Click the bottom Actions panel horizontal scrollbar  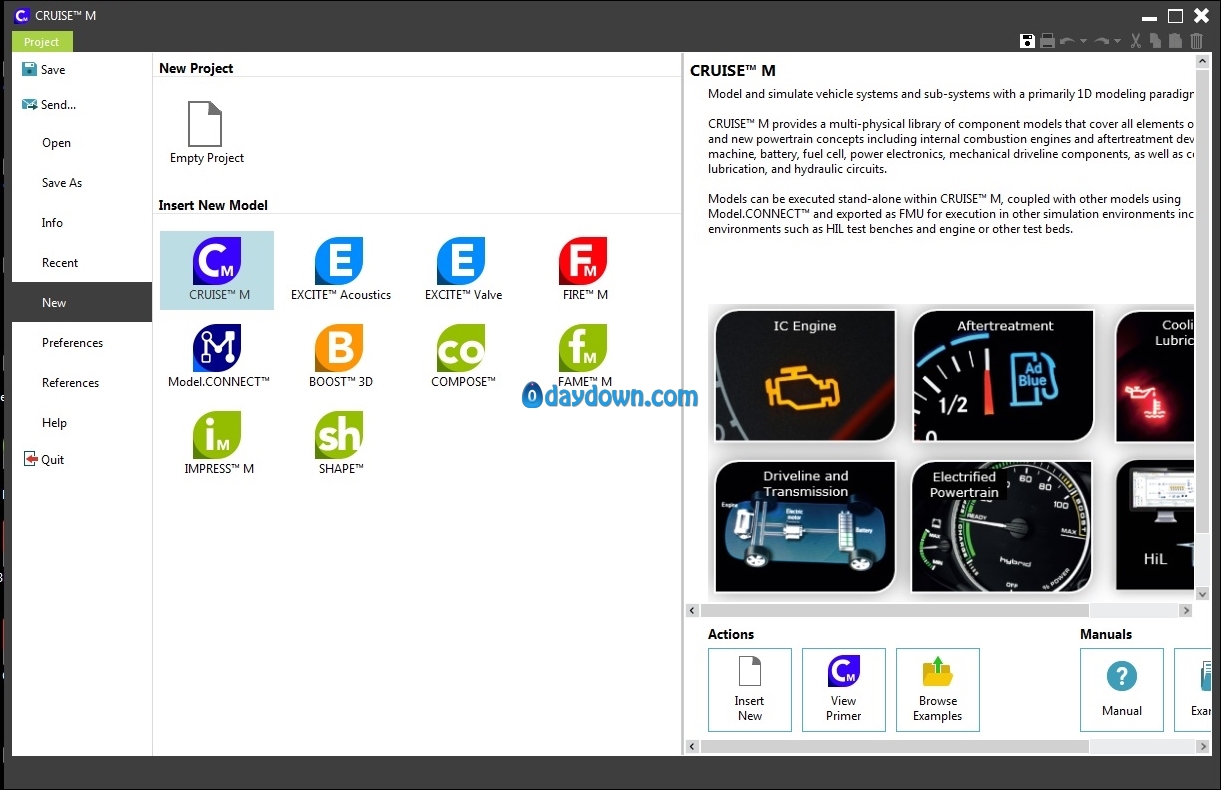pyautogui.click(x=894, y=746)
